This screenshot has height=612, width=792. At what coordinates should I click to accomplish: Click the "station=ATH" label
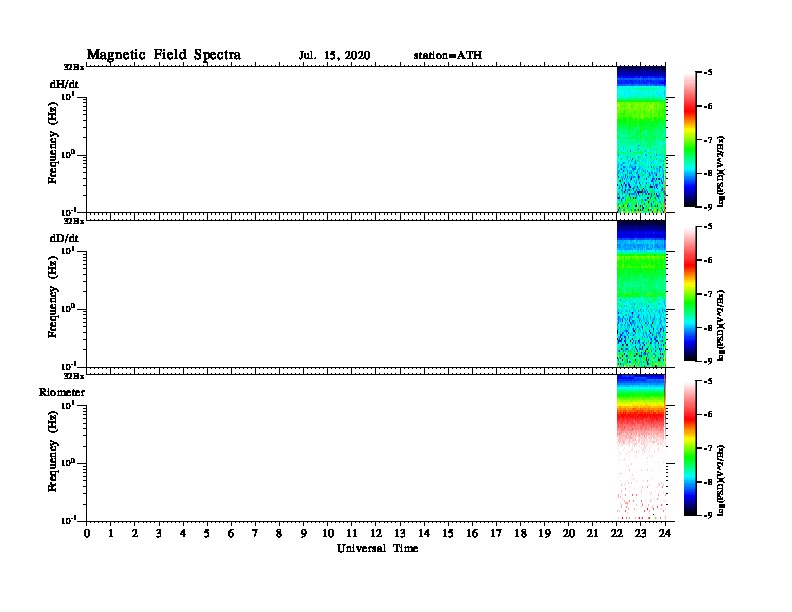coord(448,55)
